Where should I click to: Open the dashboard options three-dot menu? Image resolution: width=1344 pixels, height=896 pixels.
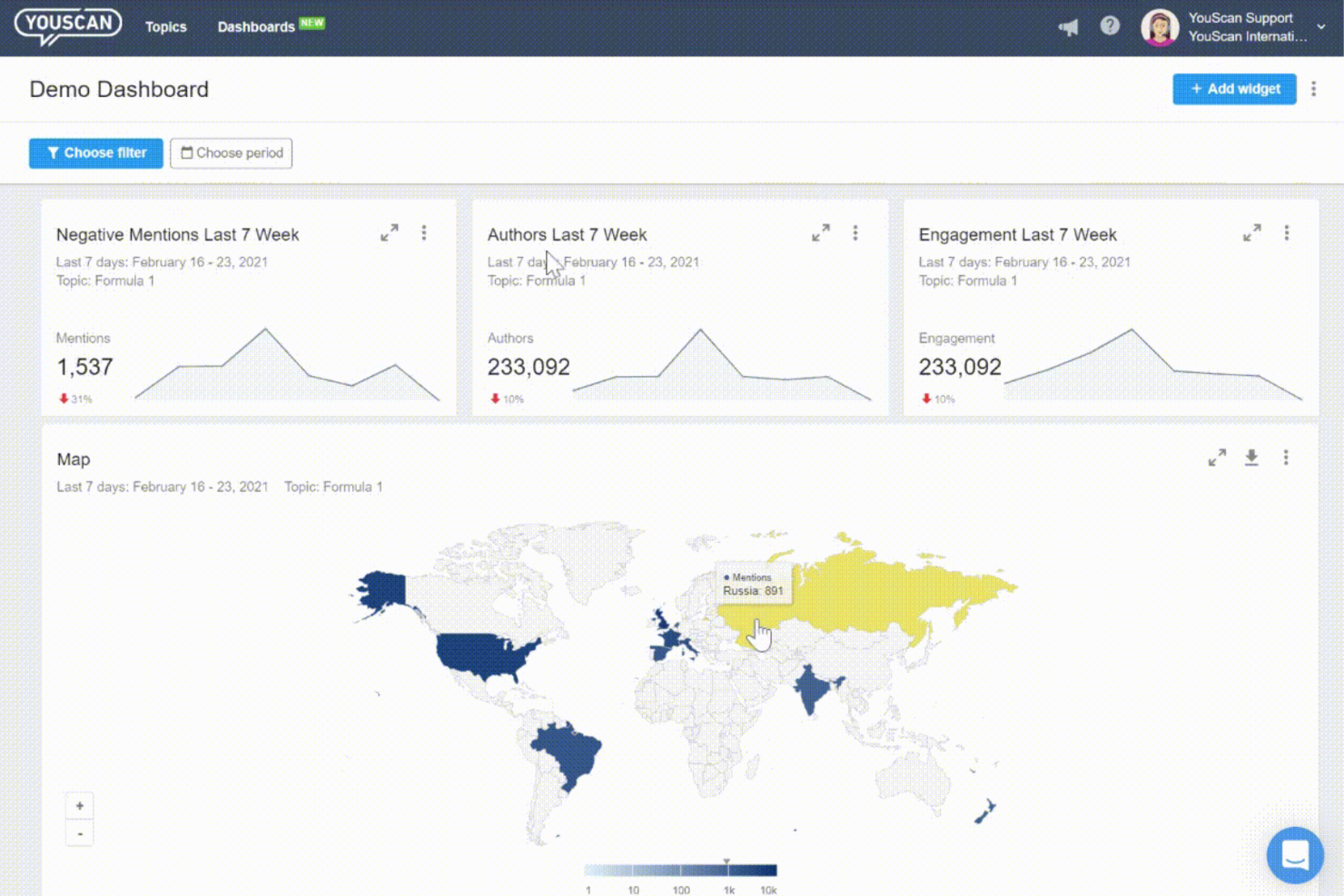pyautogui.click(x=1314, y=89)
